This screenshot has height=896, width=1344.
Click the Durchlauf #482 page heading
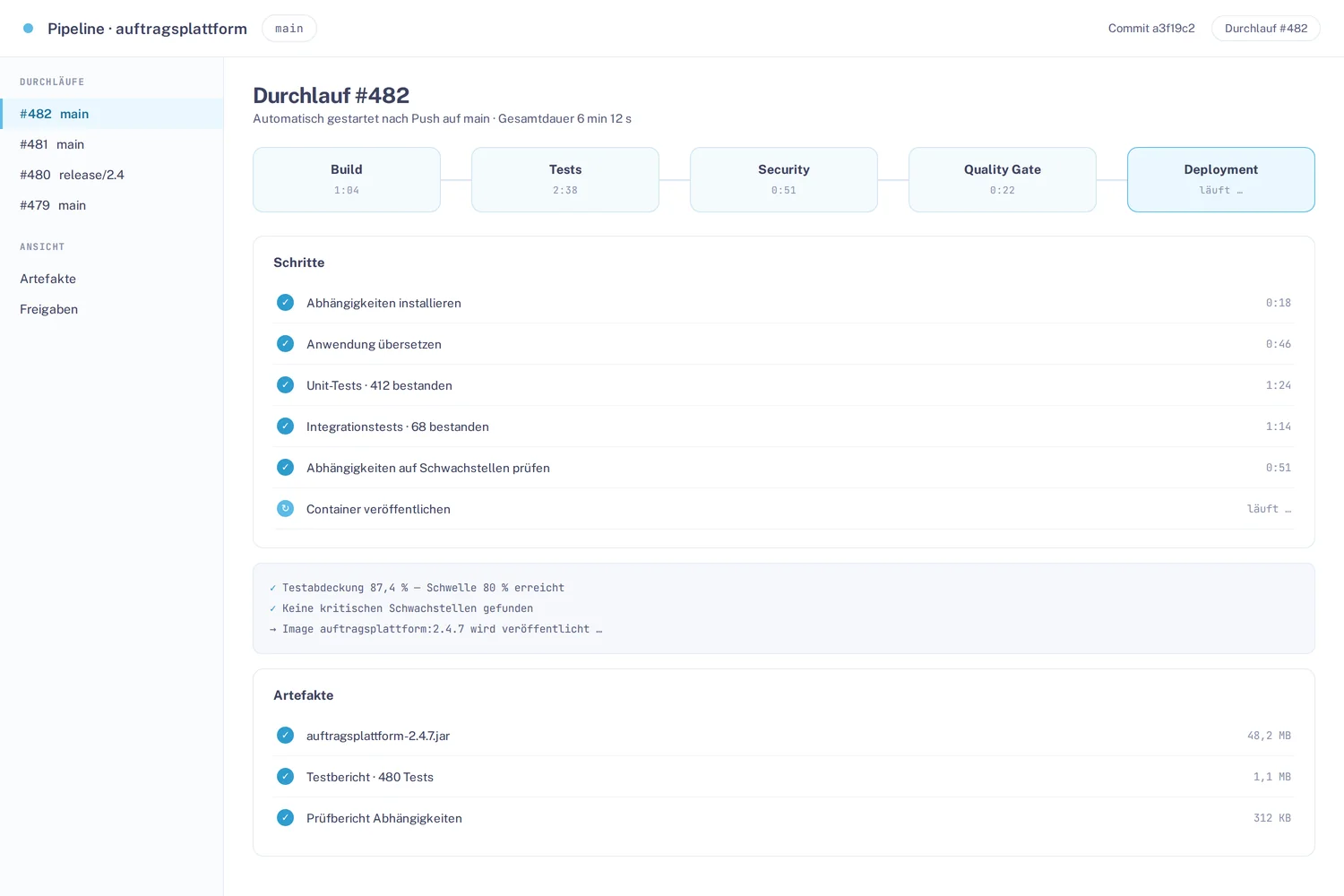[x=332, y=95]
